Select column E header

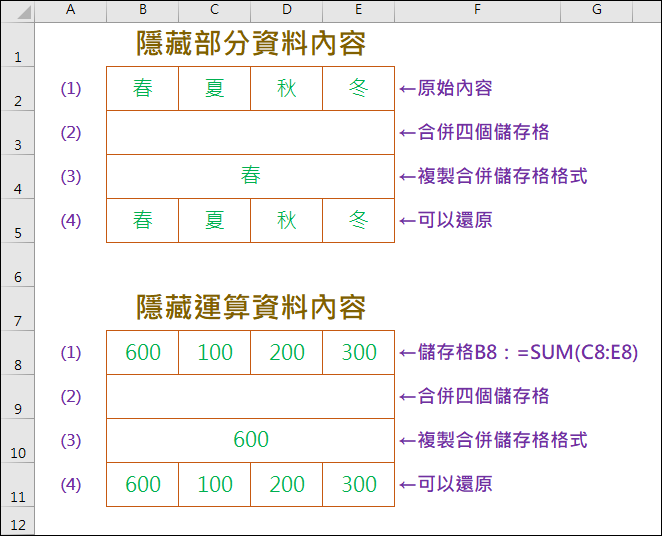pos(358,10)
